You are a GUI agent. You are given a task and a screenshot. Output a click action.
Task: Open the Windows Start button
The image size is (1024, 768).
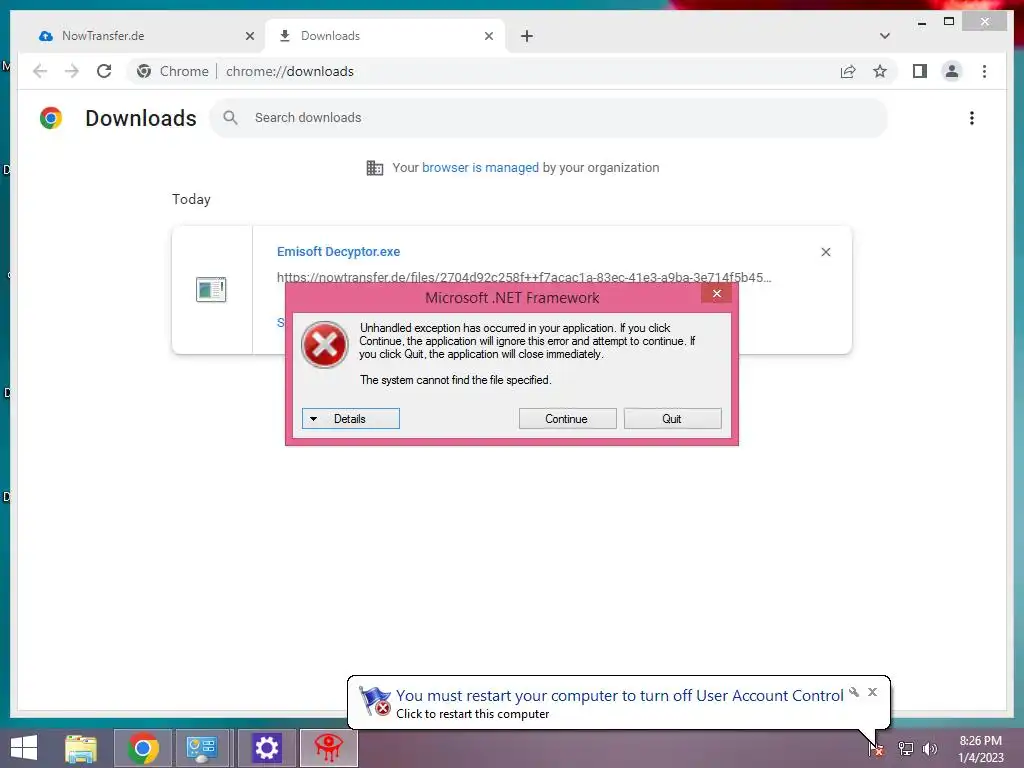[24, 748]
